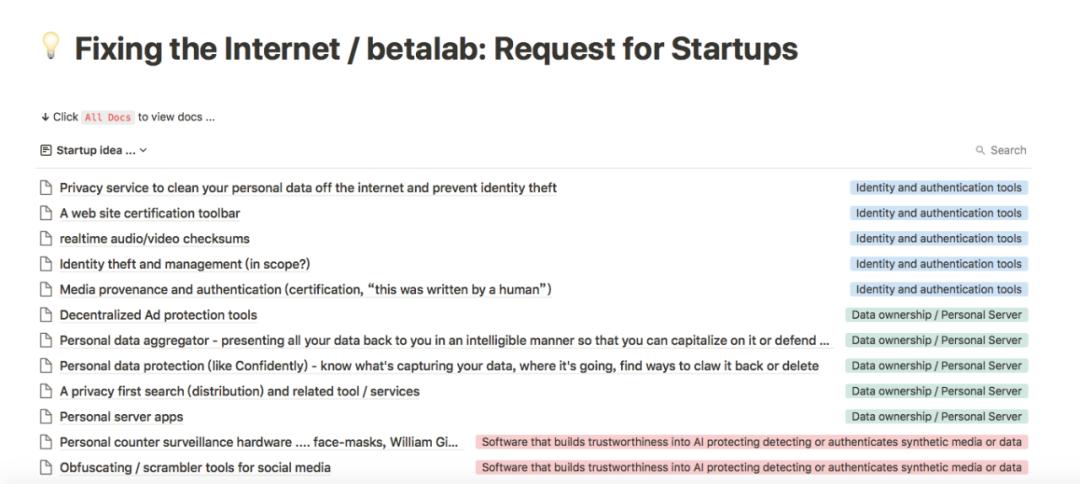The height and width of the screenshot is (484, 1080).
Task: Click the All Docs code label
Action: coord(108,117)
